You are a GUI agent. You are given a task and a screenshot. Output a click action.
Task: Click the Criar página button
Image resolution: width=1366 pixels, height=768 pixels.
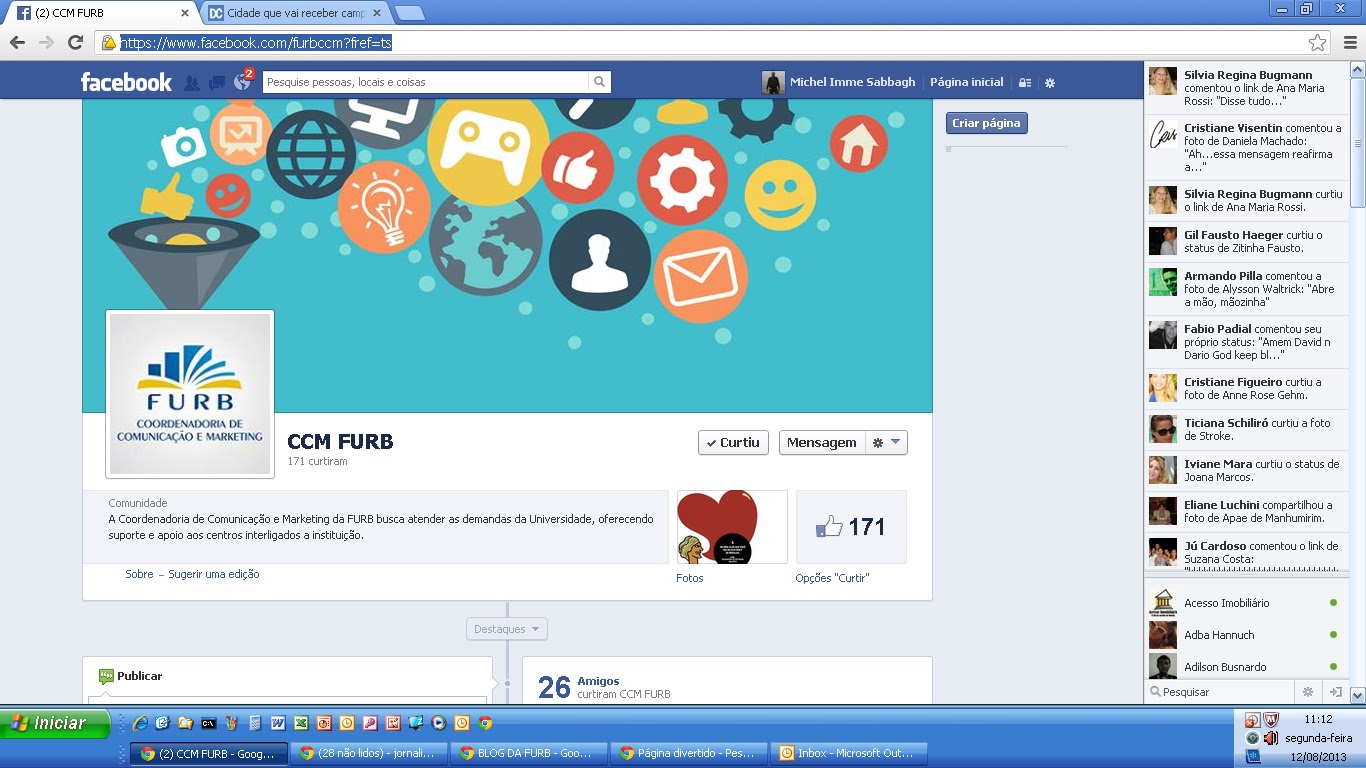point(987,123)
